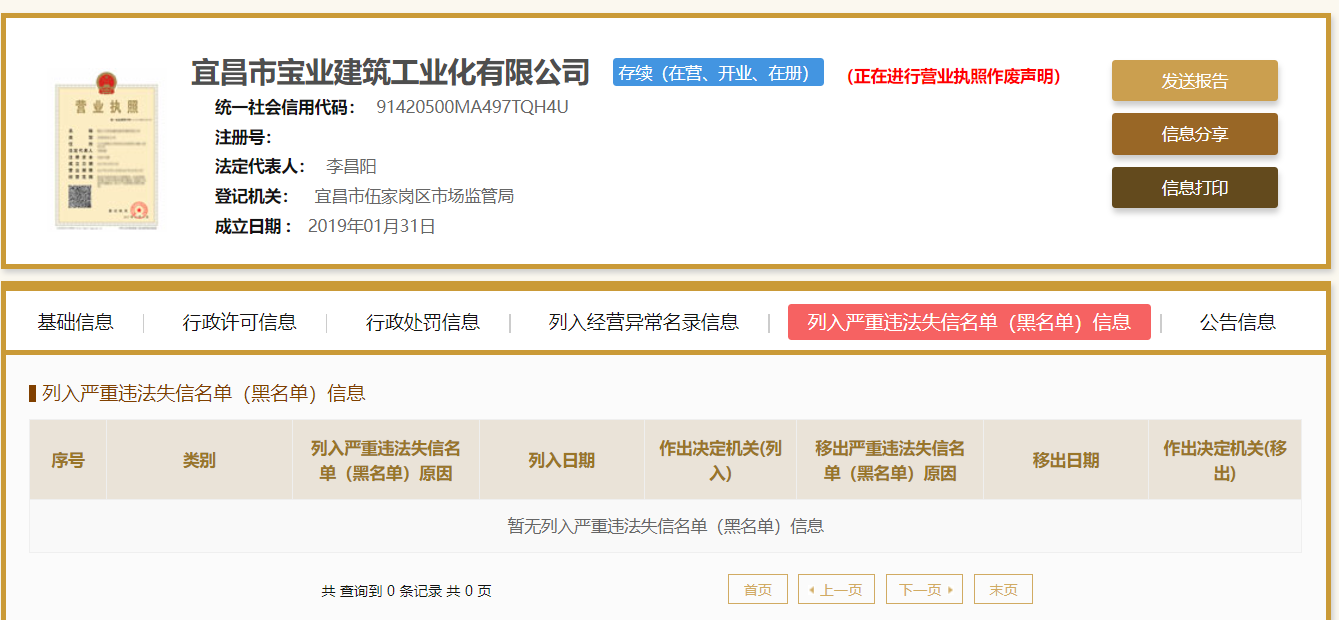Image resolution: width=1339 pixels, height=620 pixels.
Task: Select the 列入严重违法失信名单（黑名单）信息 tab
Action: [969, 322]
